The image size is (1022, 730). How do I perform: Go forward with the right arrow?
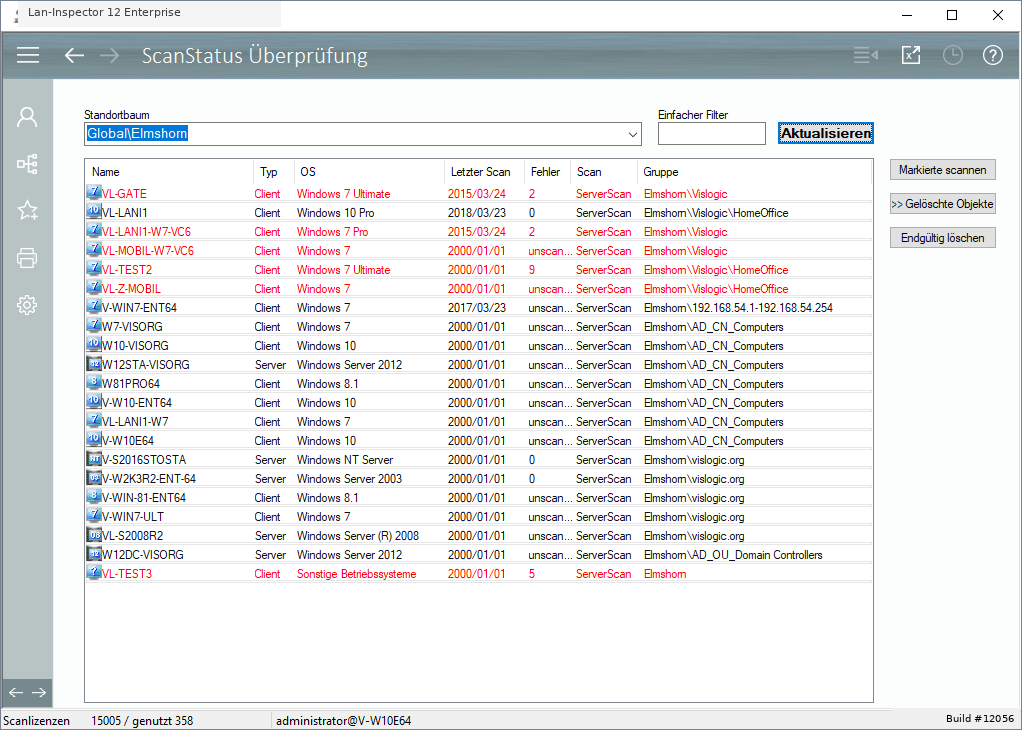110,55
